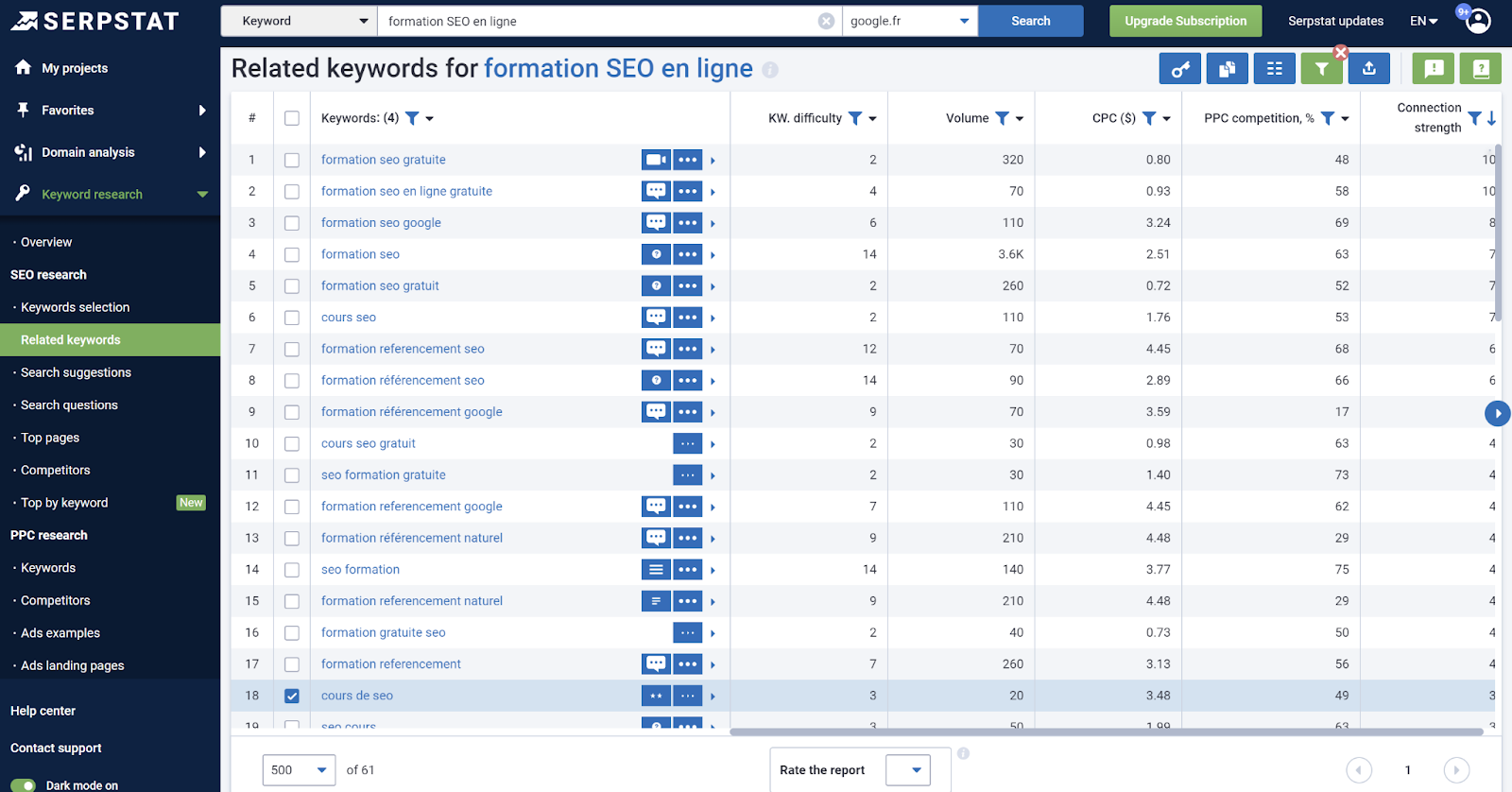Click the green filter funnel button
Viewport: 1512px width, 792px height.
(1322, 69)
